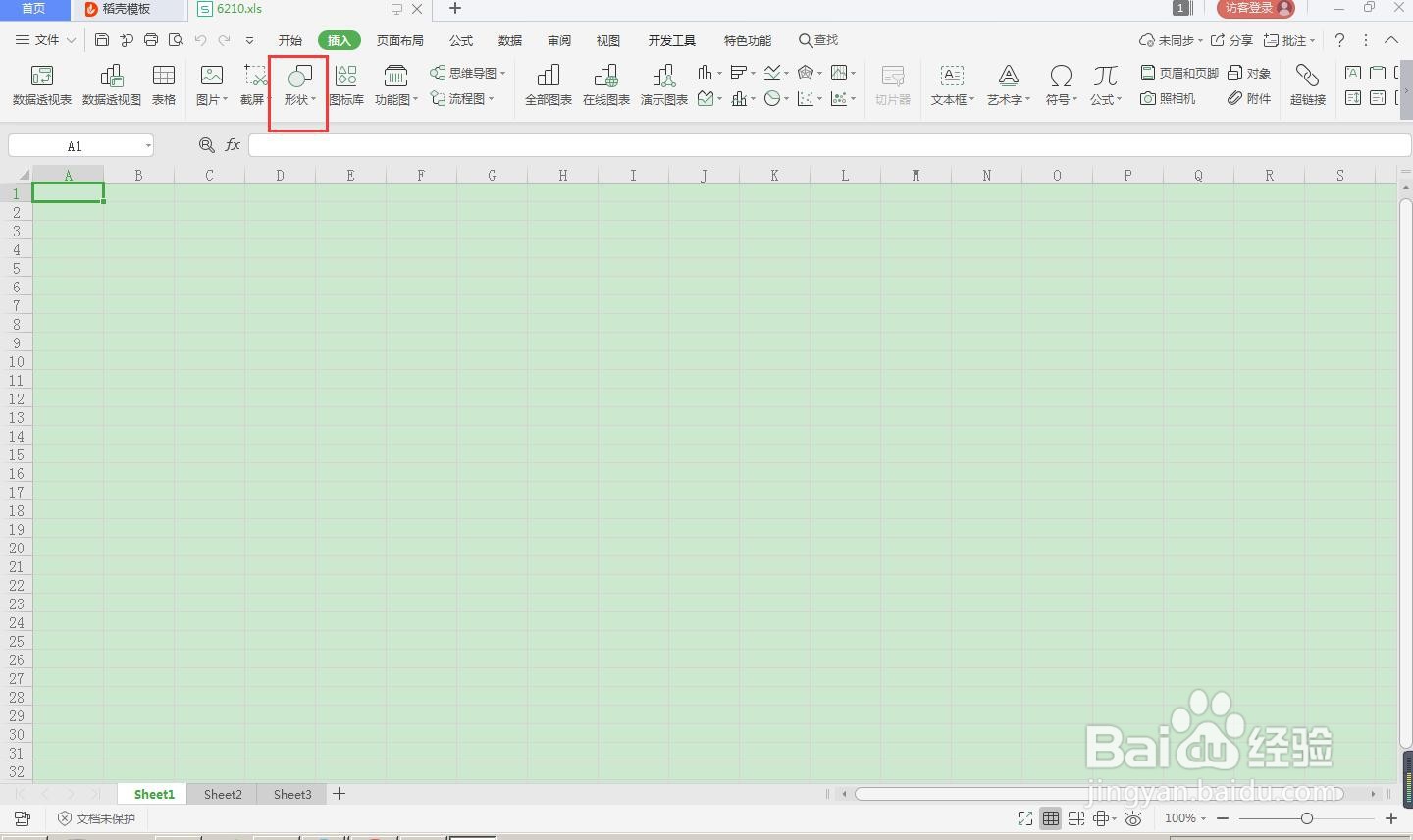The image size is (1413, 840).
Task: Open the 思维导图 mind map dropdown
Action: pyautogui.click(x=468, y=73)
